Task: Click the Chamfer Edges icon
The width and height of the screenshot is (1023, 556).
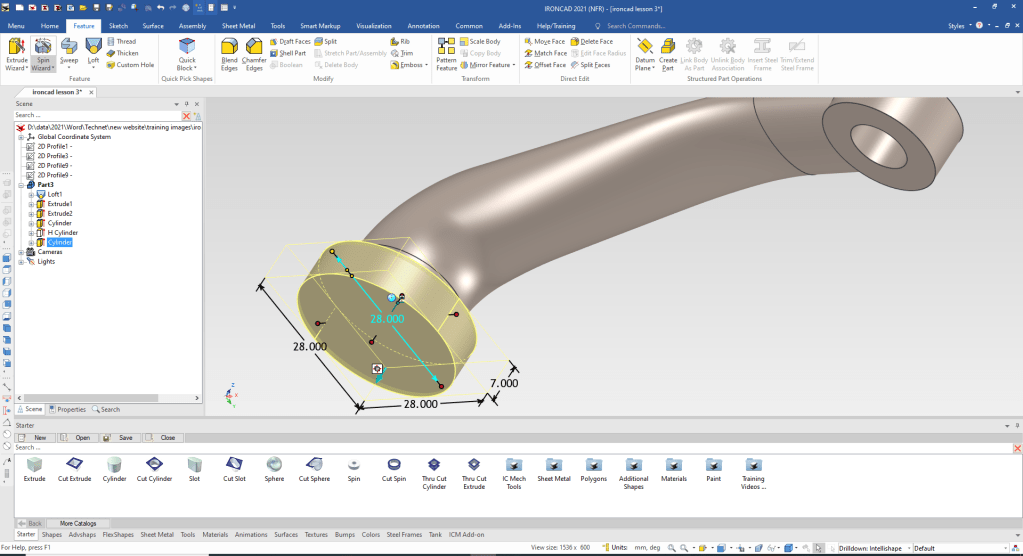Action: click(255, 54)
